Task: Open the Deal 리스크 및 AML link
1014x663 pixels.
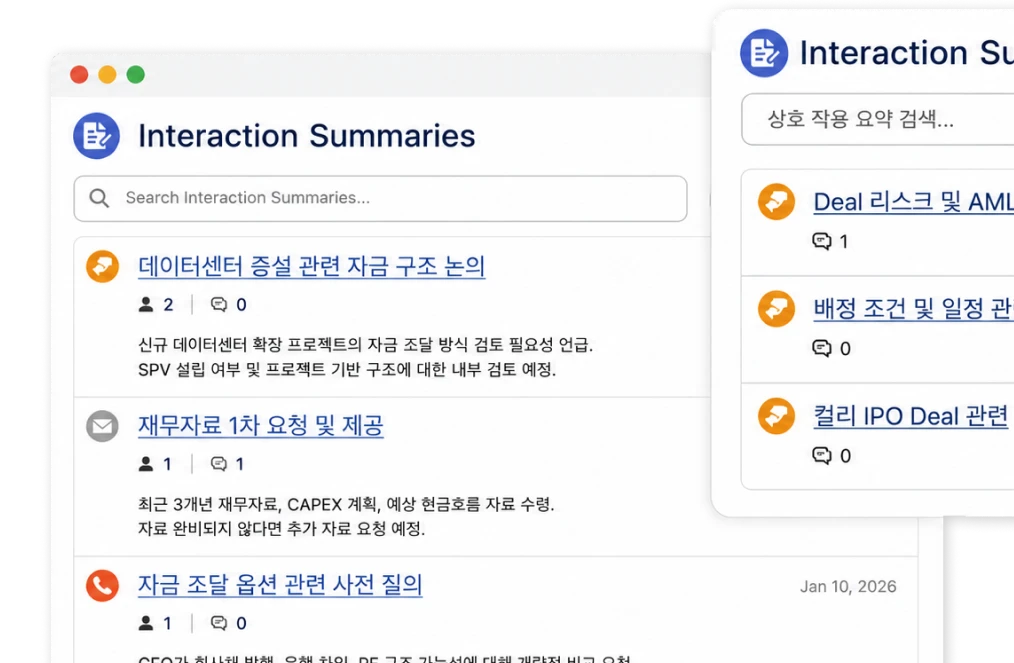Action: click(x=913, y=202)
